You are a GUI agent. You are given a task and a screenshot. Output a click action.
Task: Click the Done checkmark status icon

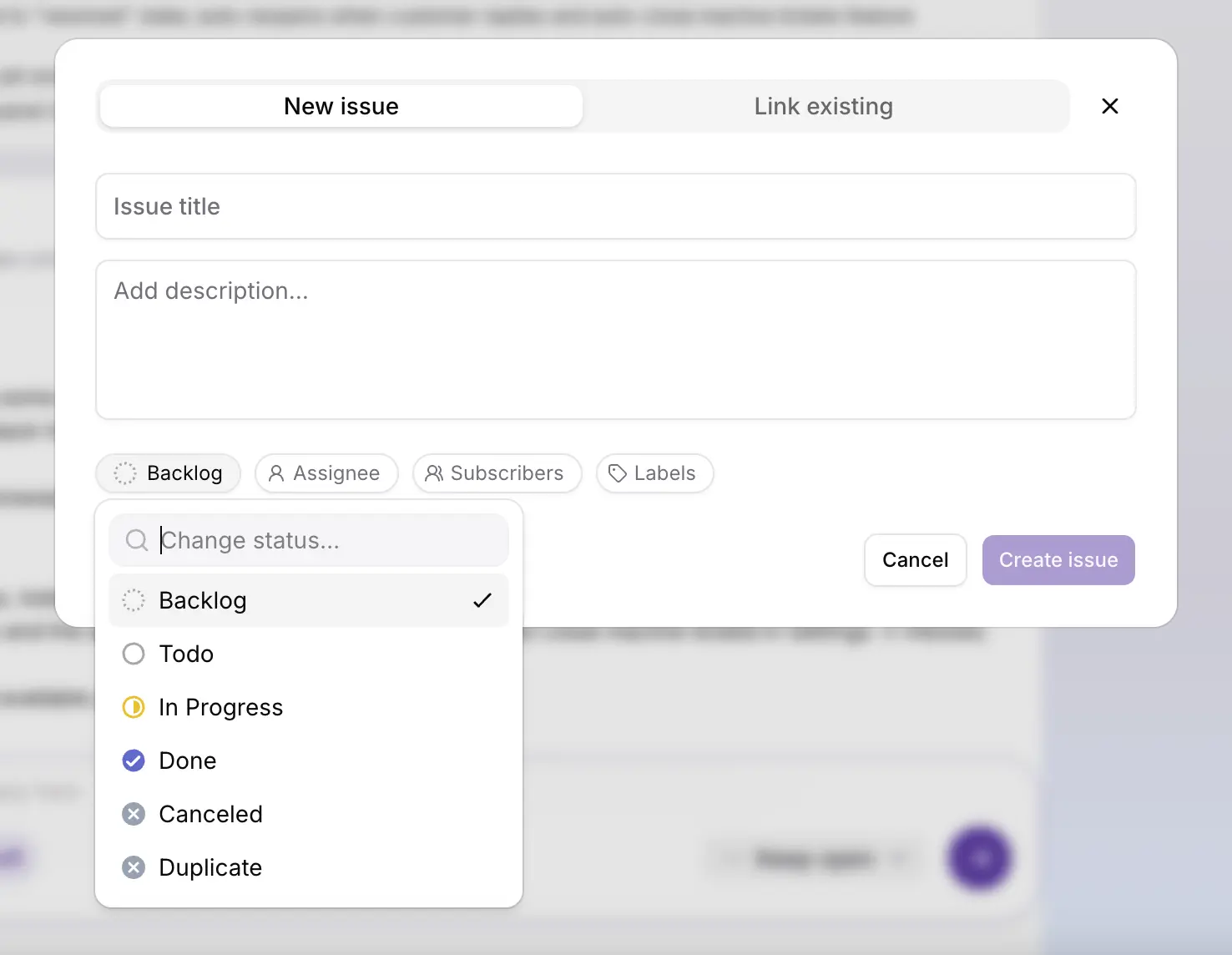point(134,760)
